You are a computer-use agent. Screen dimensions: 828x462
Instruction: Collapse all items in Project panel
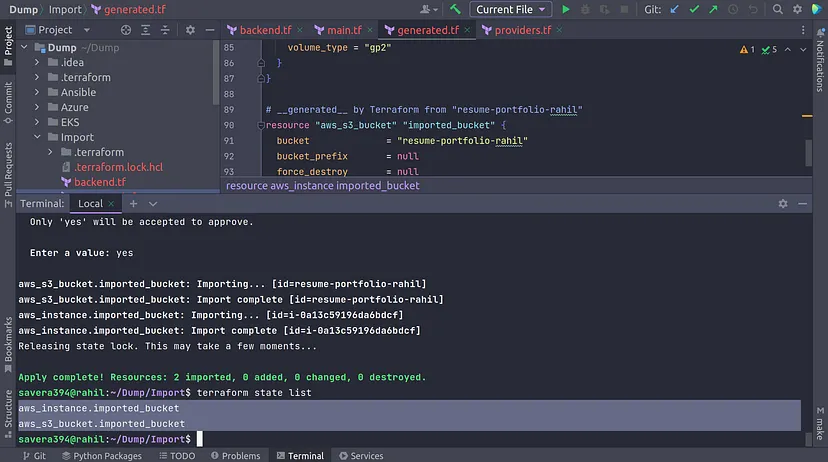click(x=165, y=30)
